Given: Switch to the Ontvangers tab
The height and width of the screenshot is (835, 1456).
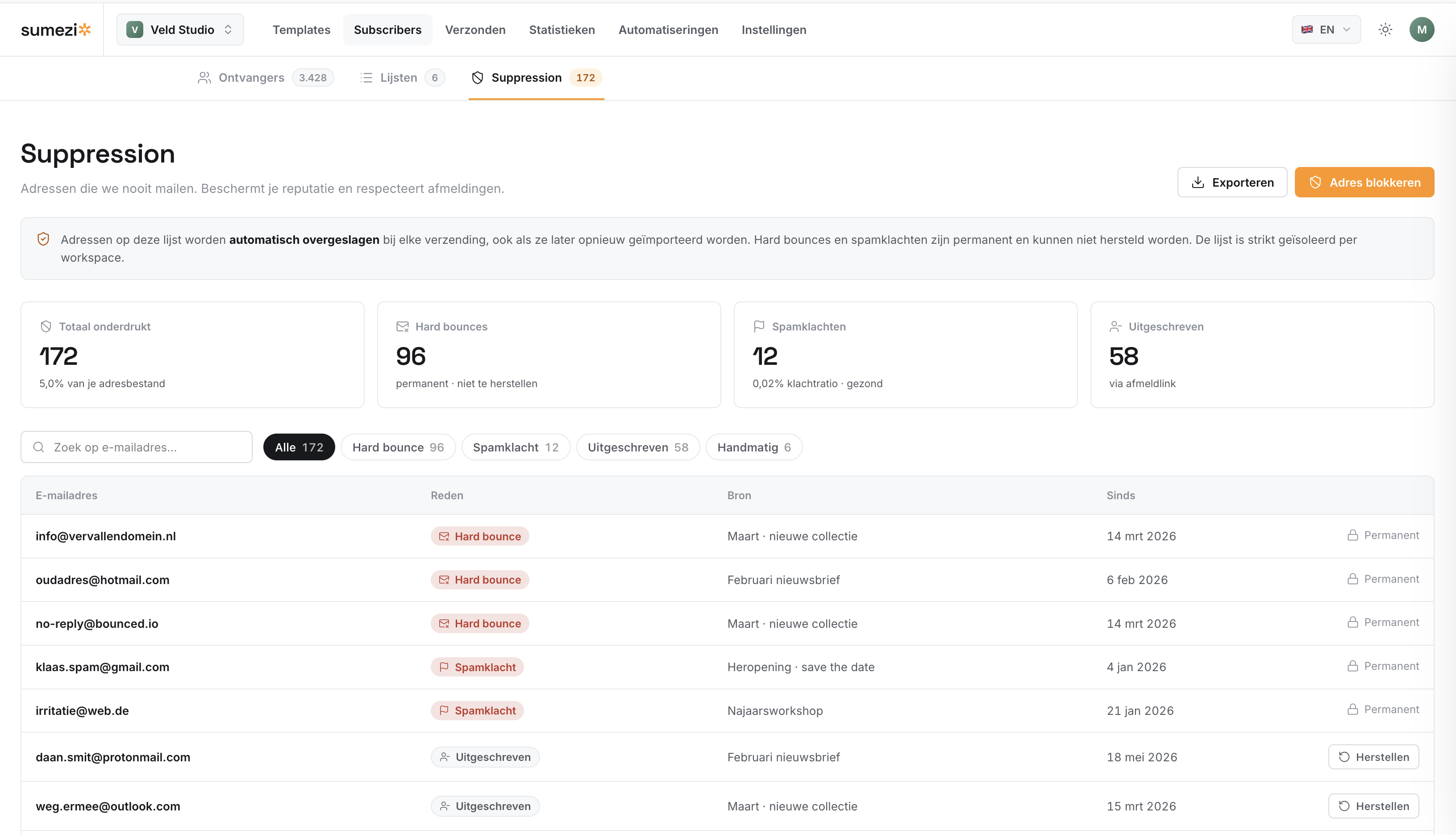Looking at the screenshot, I should tap(266, 77).
